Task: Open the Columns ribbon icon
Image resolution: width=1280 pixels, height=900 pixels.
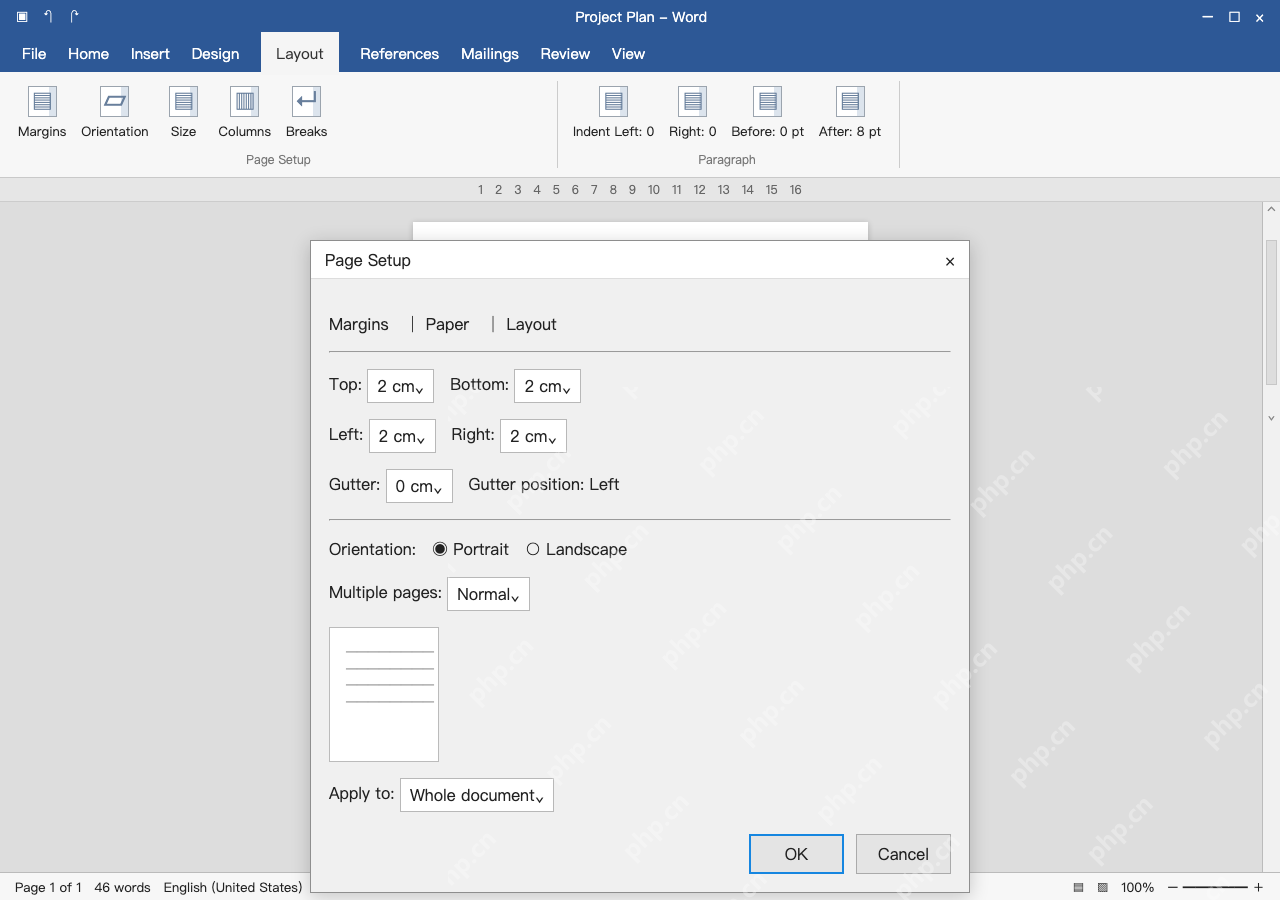Action: [244, 102]
